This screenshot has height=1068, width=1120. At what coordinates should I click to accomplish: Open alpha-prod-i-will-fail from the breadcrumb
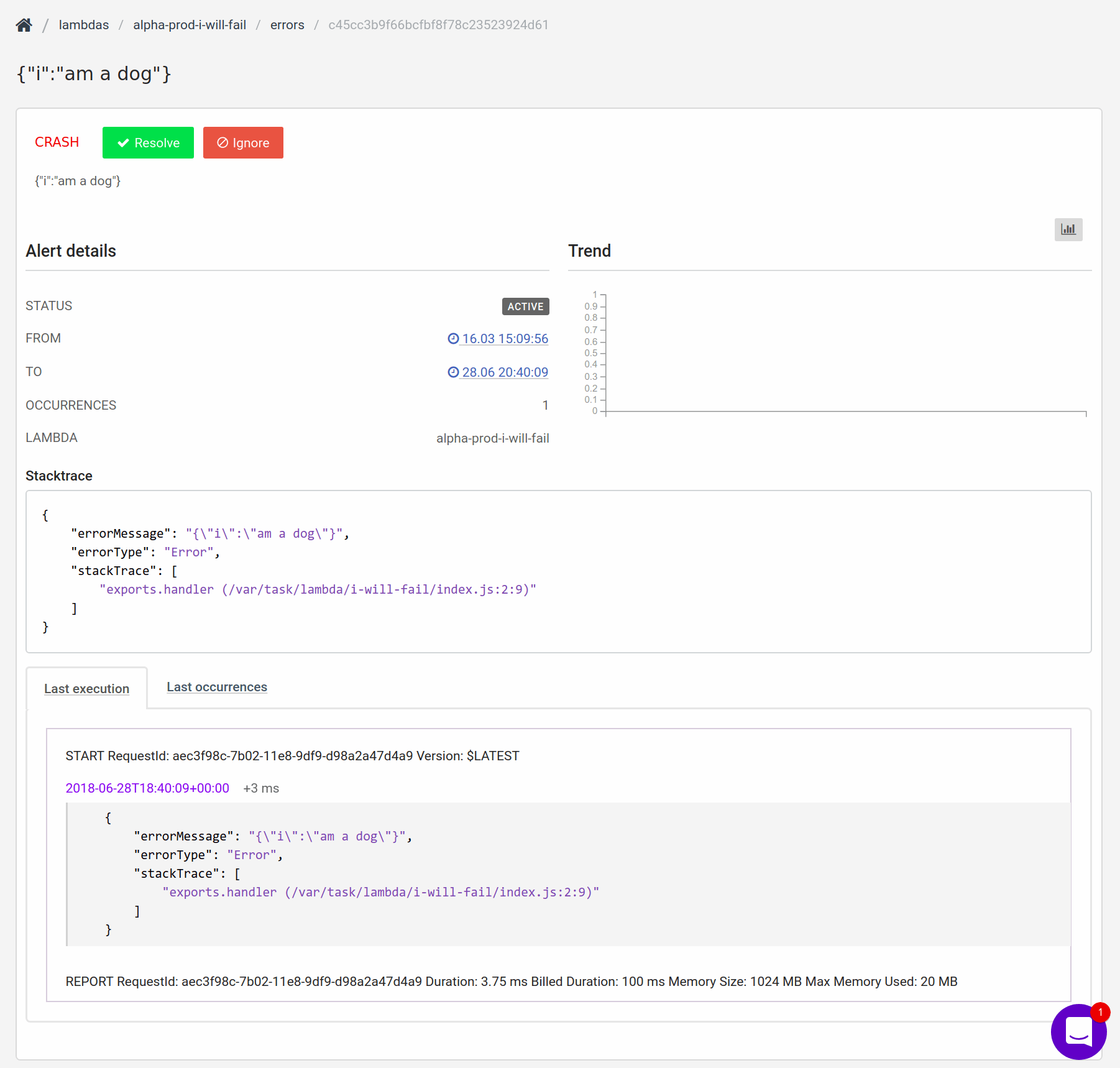click(190, 24)
